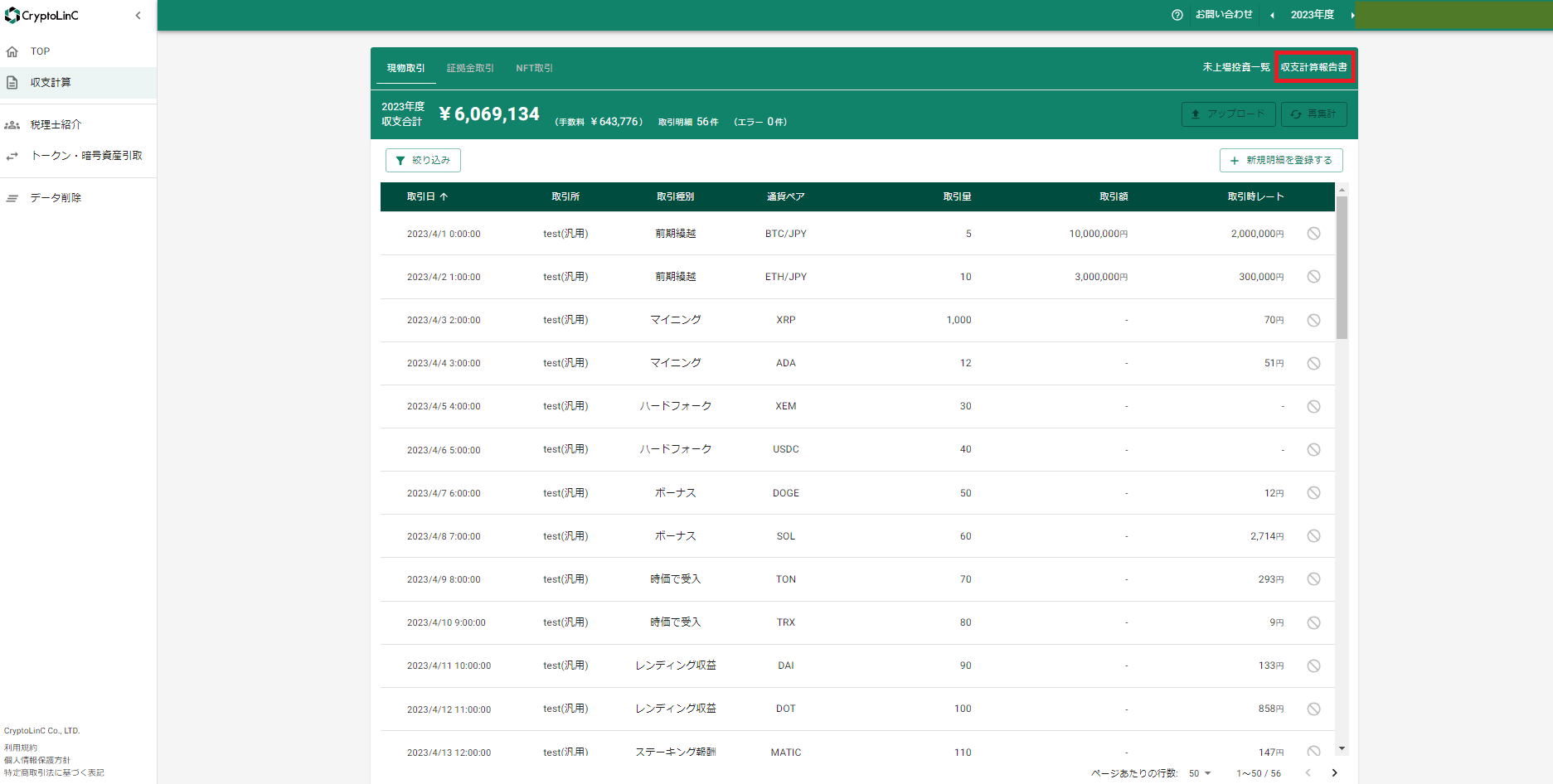Click exclude icon on XRP row
The image size is (1553, 784).
point(1313,320)
